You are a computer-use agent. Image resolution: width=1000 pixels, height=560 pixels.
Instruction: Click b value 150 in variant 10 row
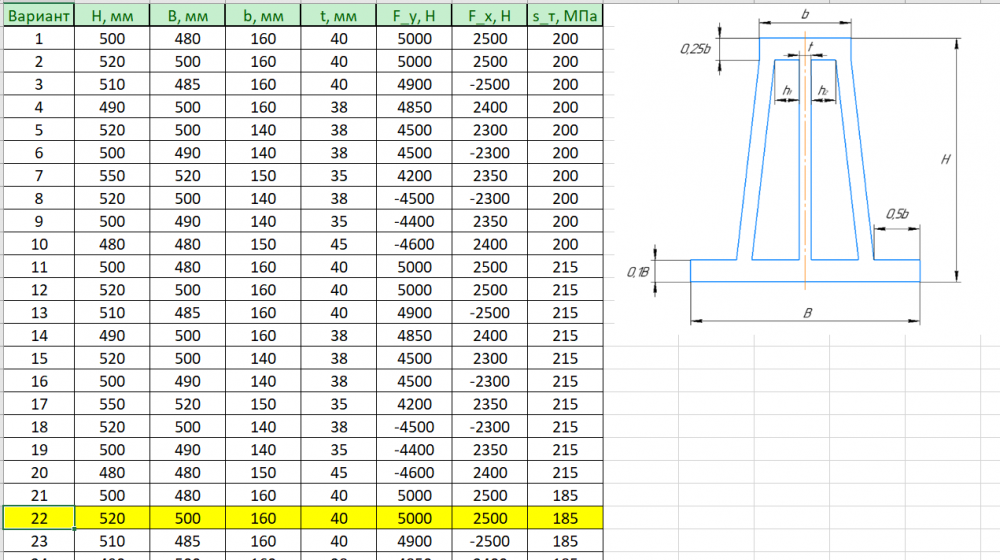pyautogui.click(x=263, y=244)
